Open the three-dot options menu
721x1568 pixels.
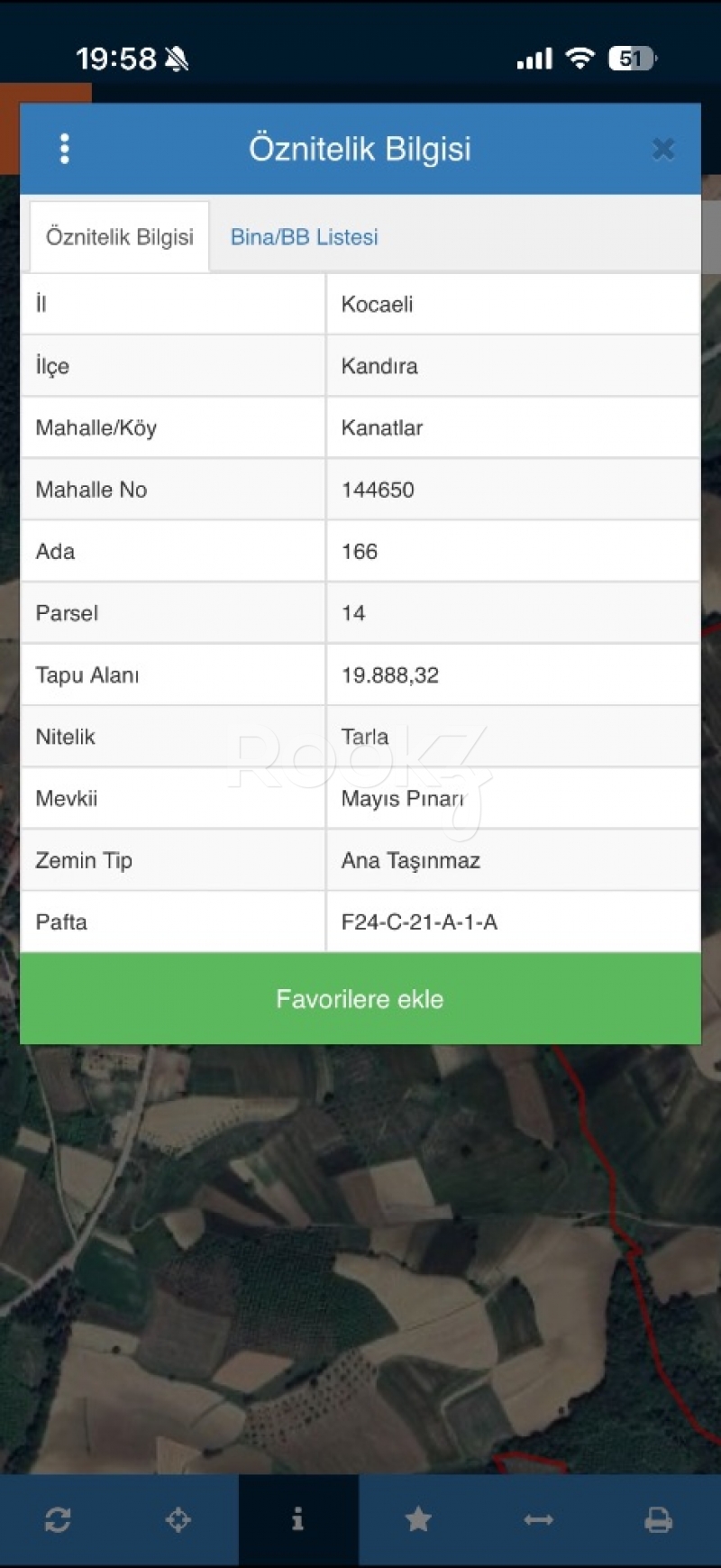pos(64,149)
